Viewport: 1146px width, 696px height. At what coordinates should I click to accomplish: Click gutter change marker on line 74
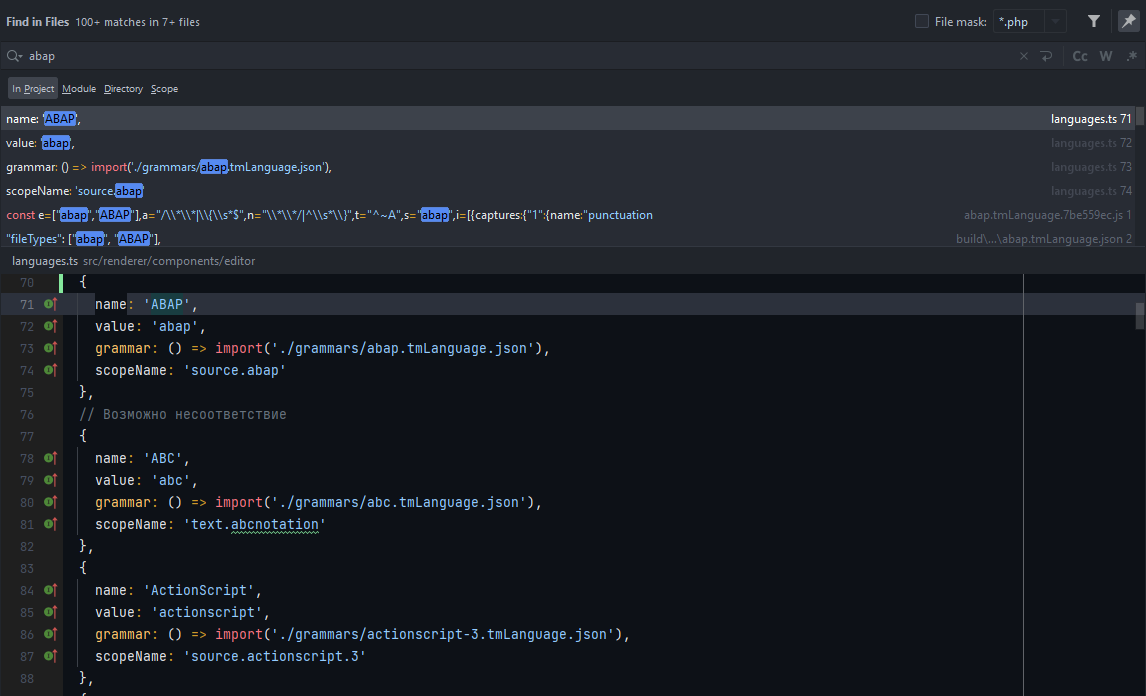click(x=50, y=370)
